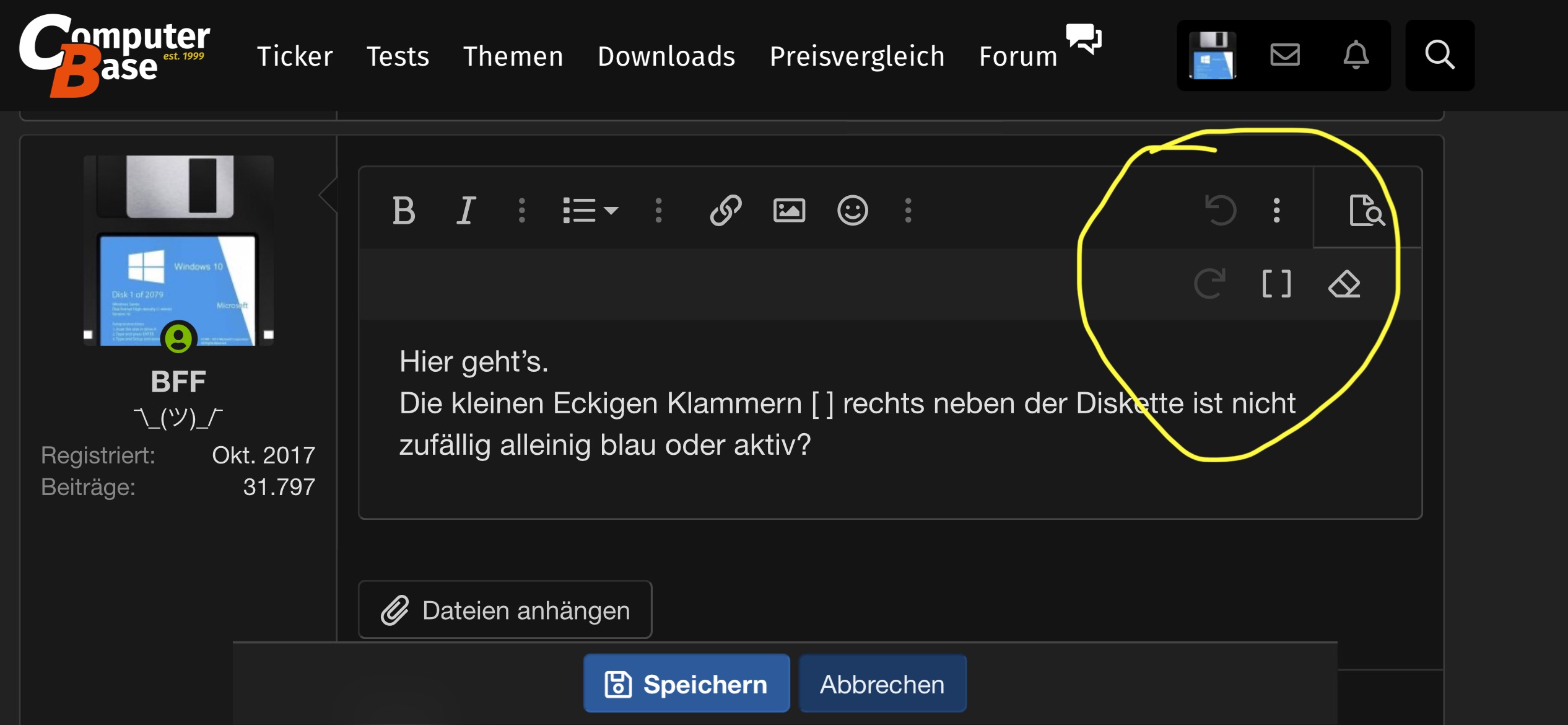Screen dimensions: 1568x725
Task: Insert an image
Action: click(x=789, y=211)
